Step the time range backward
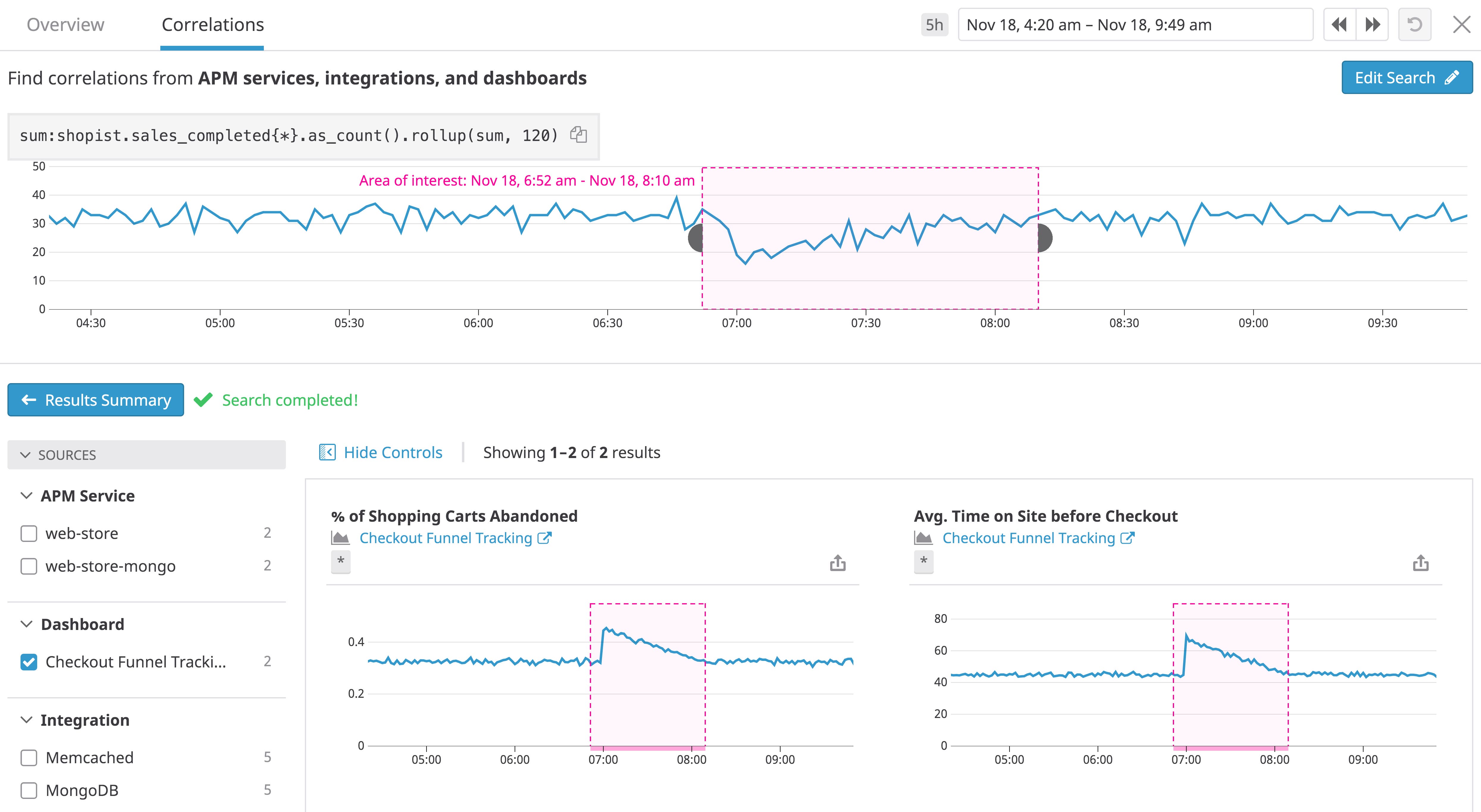1481x812 pixels. click(1340, 25)
